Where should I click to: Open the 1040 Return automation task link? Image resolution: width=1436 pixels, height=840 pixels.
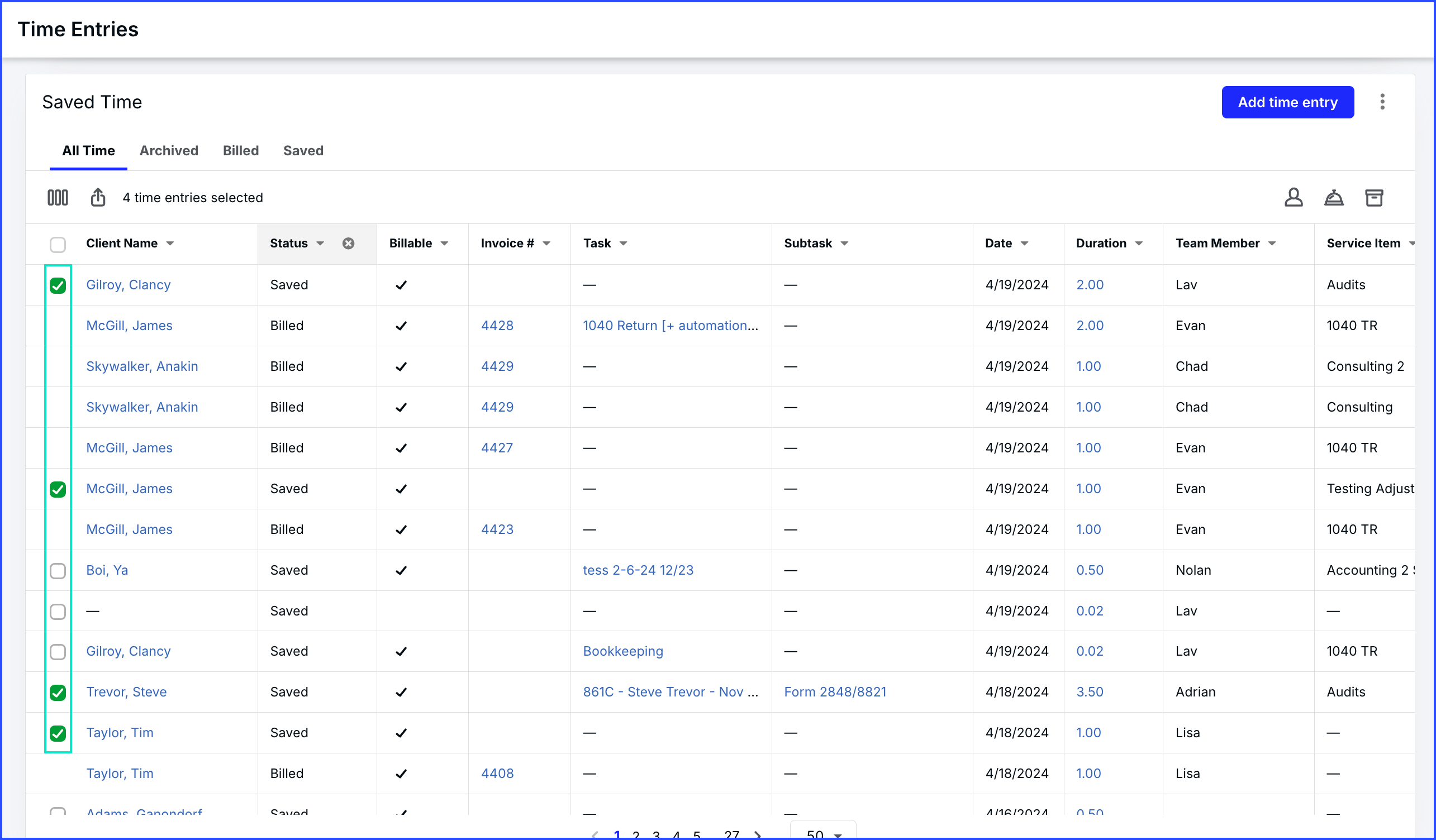click(x=670, y=326)
